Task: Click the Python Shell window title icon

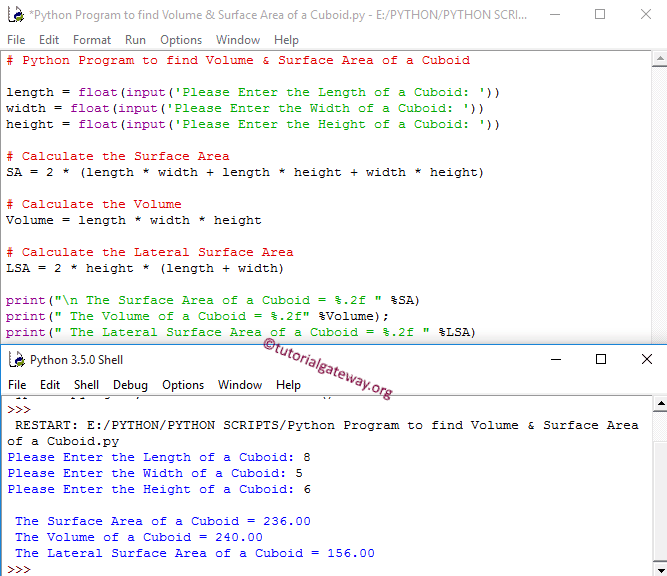Action: (17, 360)
